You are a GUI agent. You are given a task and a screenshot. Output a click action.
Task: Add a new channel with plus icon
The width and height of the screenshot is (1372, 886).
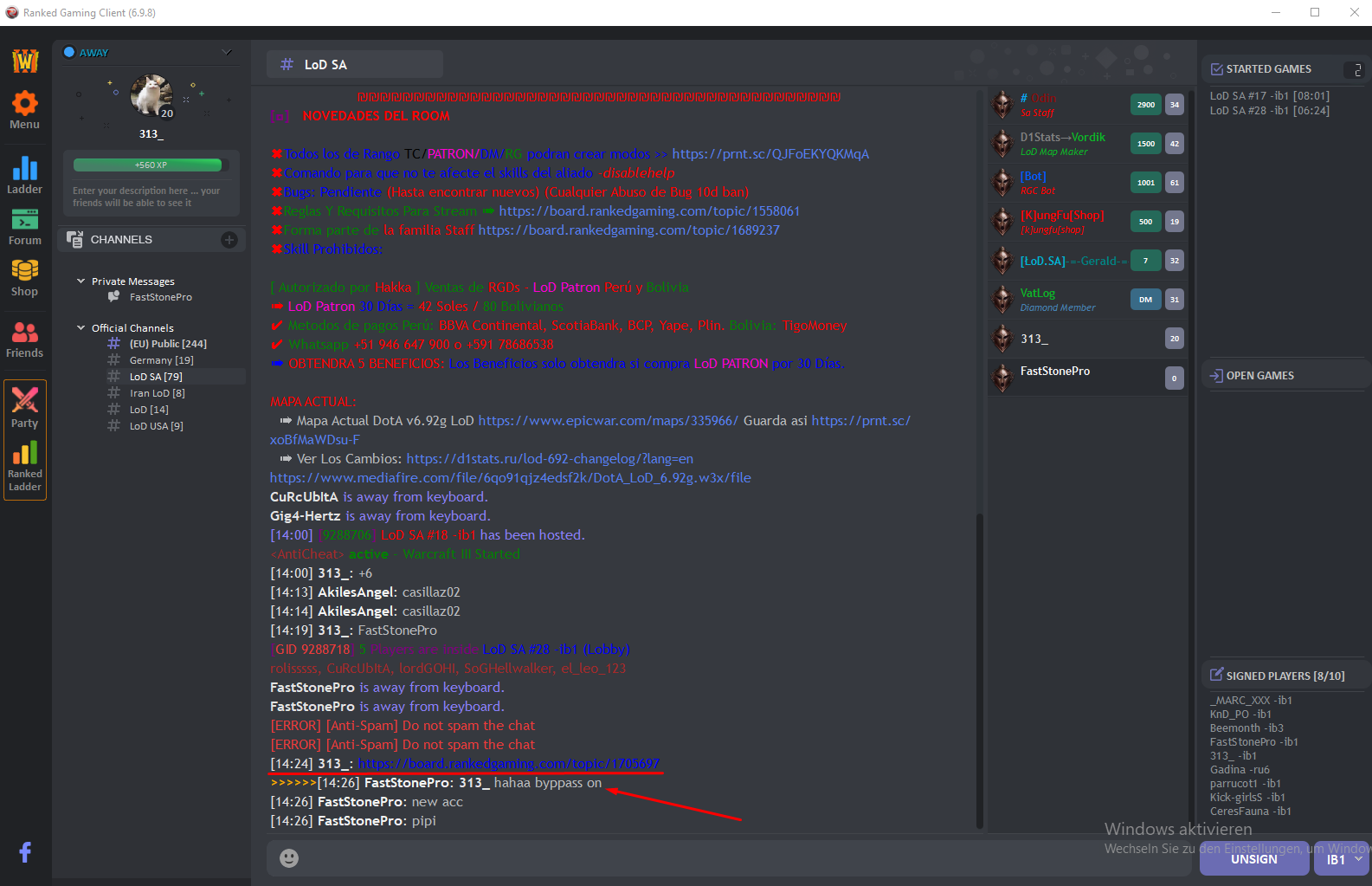229,240
